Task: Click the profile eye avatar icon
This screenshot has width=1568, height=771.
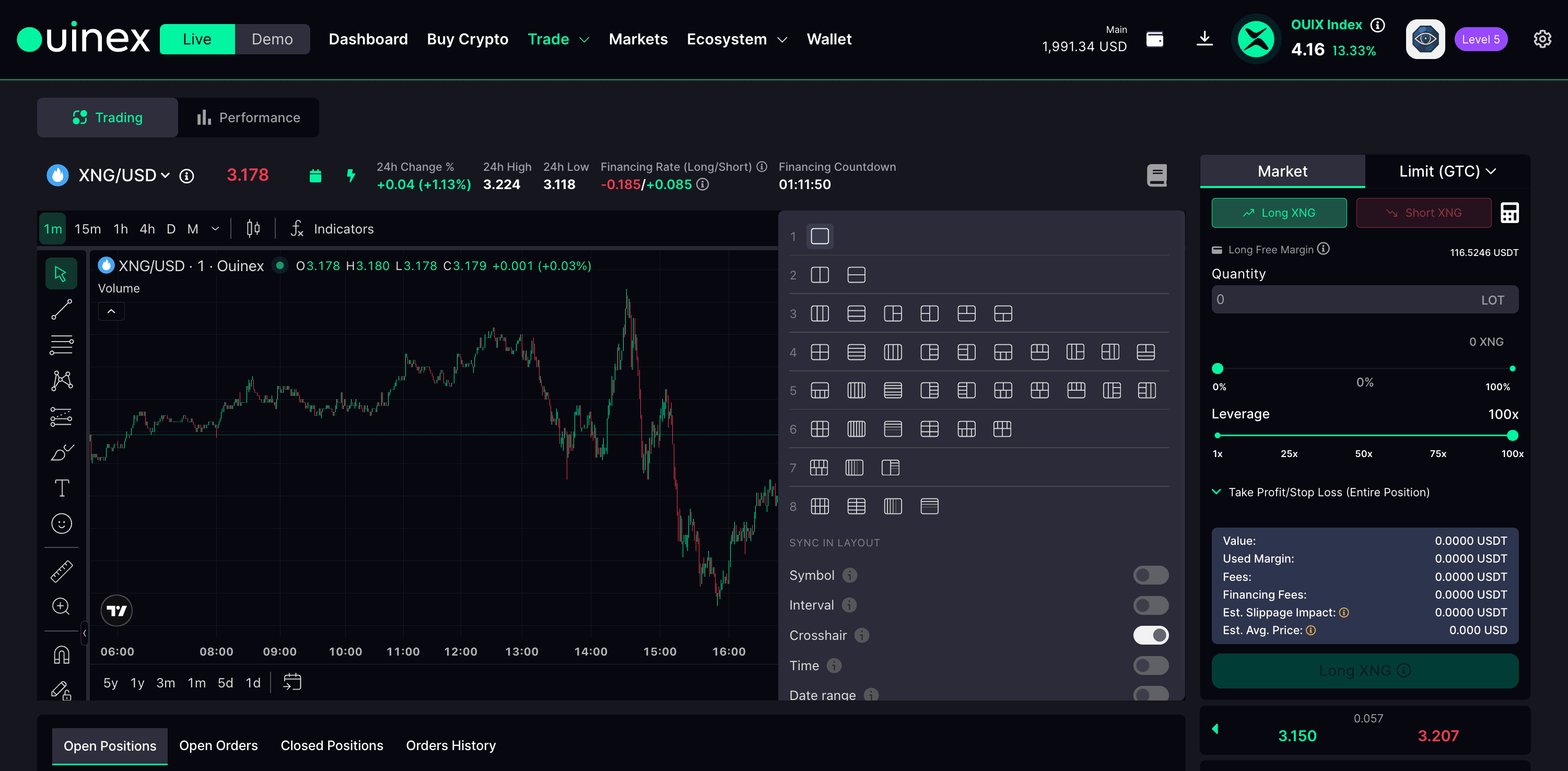Action: pyautogui.click(x=1425, y=39)
